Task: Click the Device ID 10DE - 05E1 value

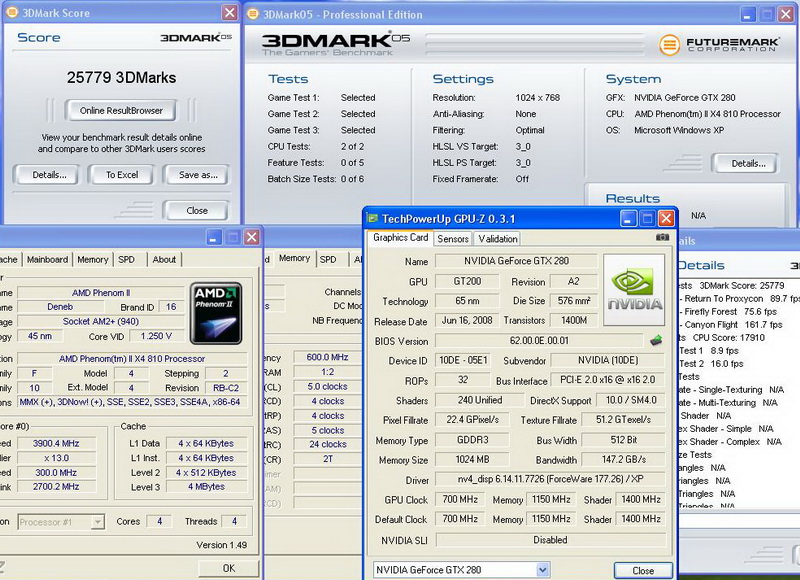Action: [x=463, y=361]
